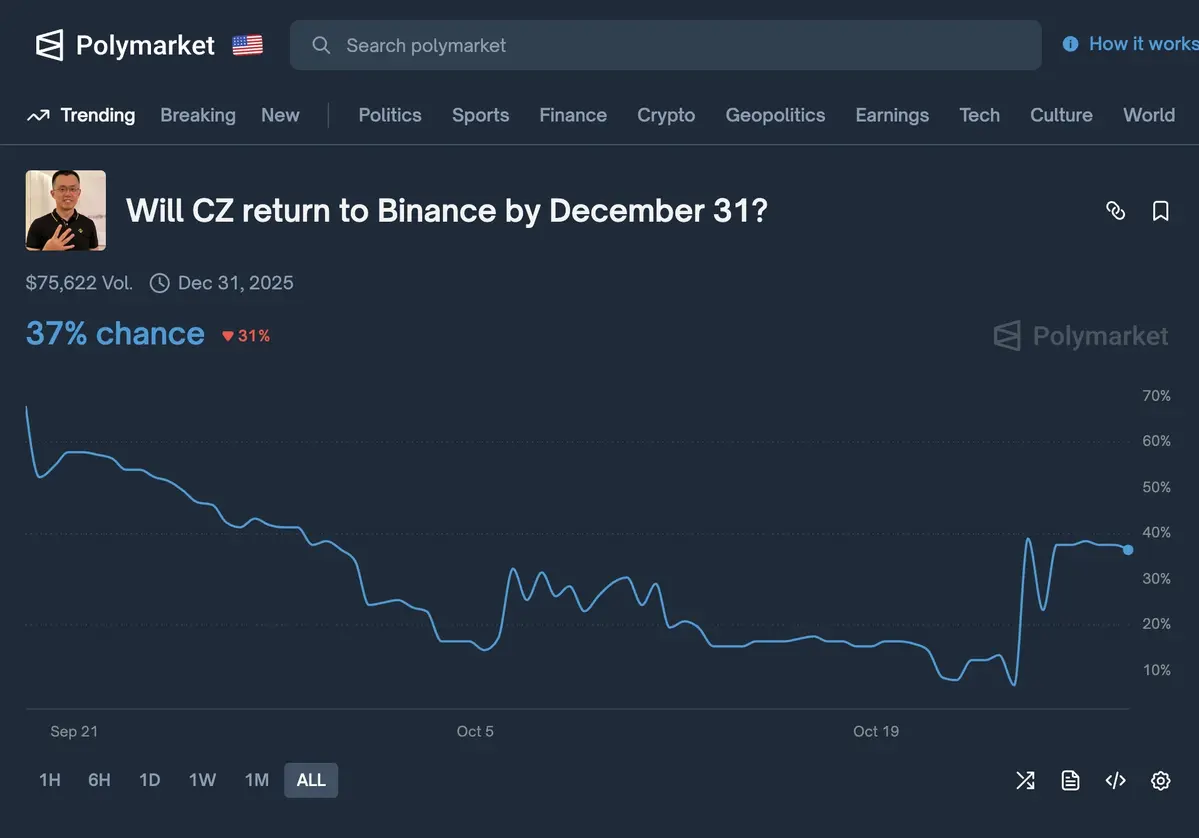Viewport: 1199px width, 838px height.
Task: Click the US flag language selector
Action: (249, 43)
